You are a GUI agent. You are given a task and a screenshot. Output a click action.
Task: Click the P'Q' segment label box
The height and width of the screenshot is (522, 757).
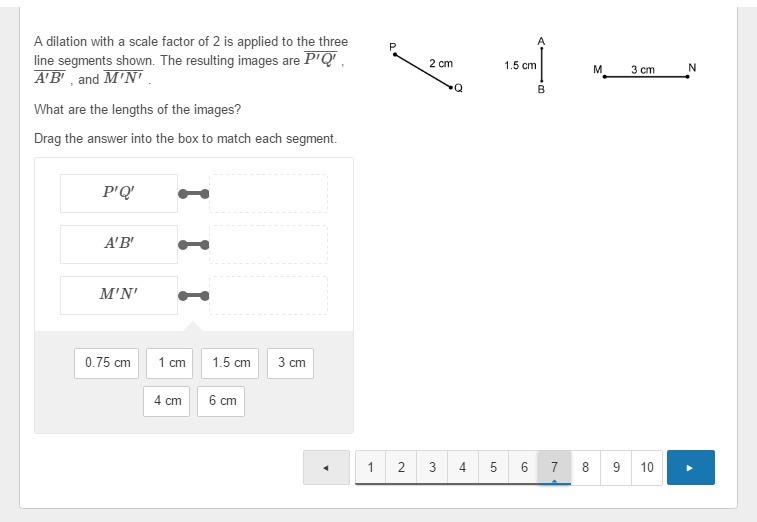point(119,193)
